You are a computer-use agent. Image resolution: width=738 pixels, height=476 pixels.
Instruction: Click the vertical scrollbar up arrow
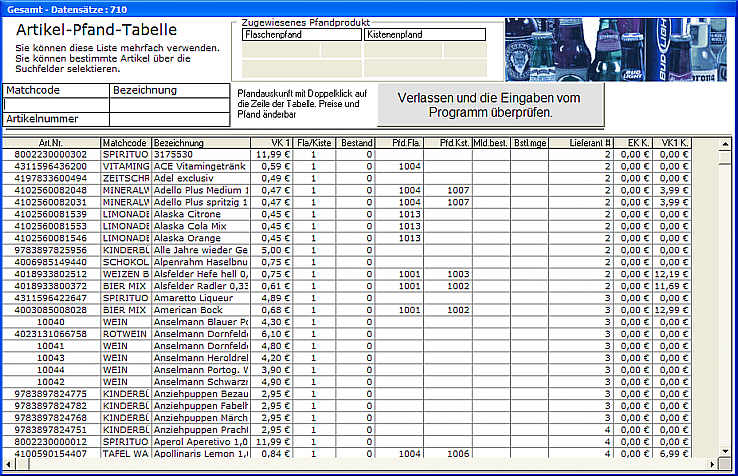pos(725,144)
